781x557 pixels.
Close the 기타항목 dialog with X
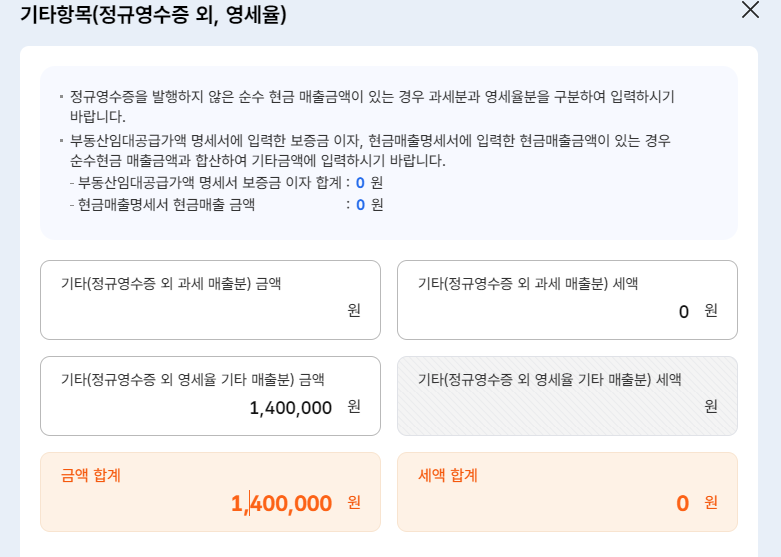[750, 11]
